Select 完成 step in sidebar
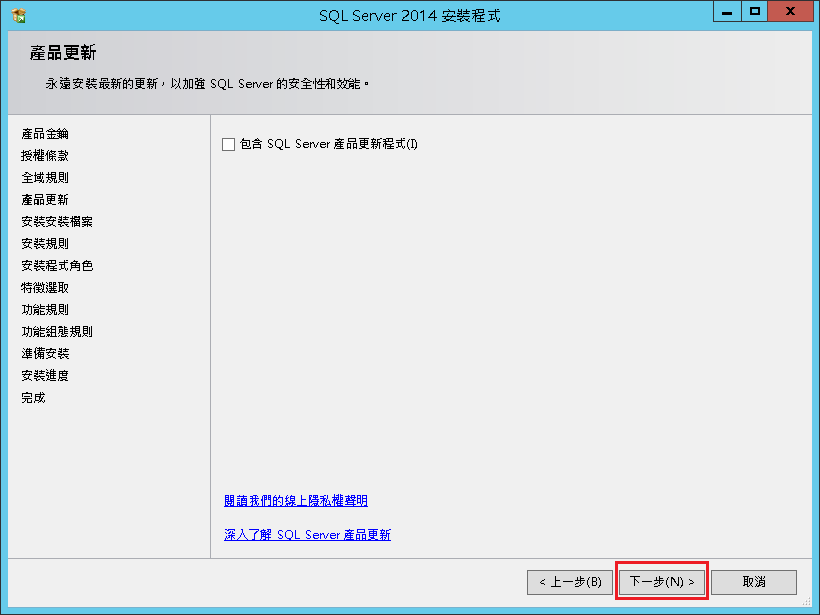This screenshot has width=820, height=615. 33,397
